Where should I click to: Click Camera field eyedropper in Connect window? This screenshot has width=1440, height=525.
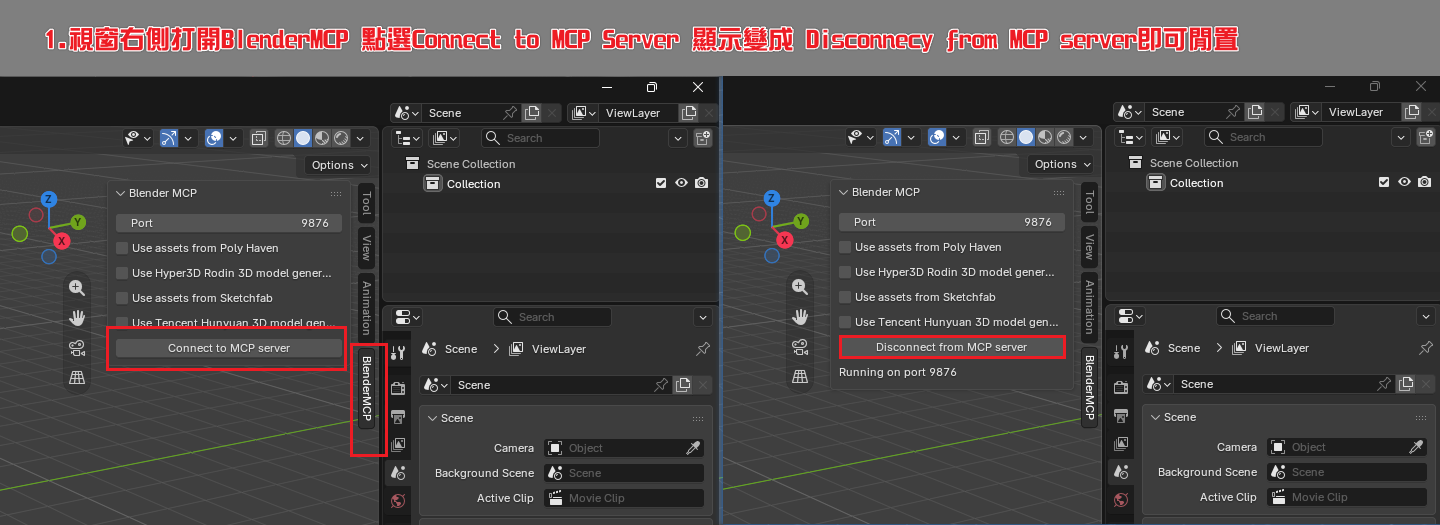(x=693, y=448)
